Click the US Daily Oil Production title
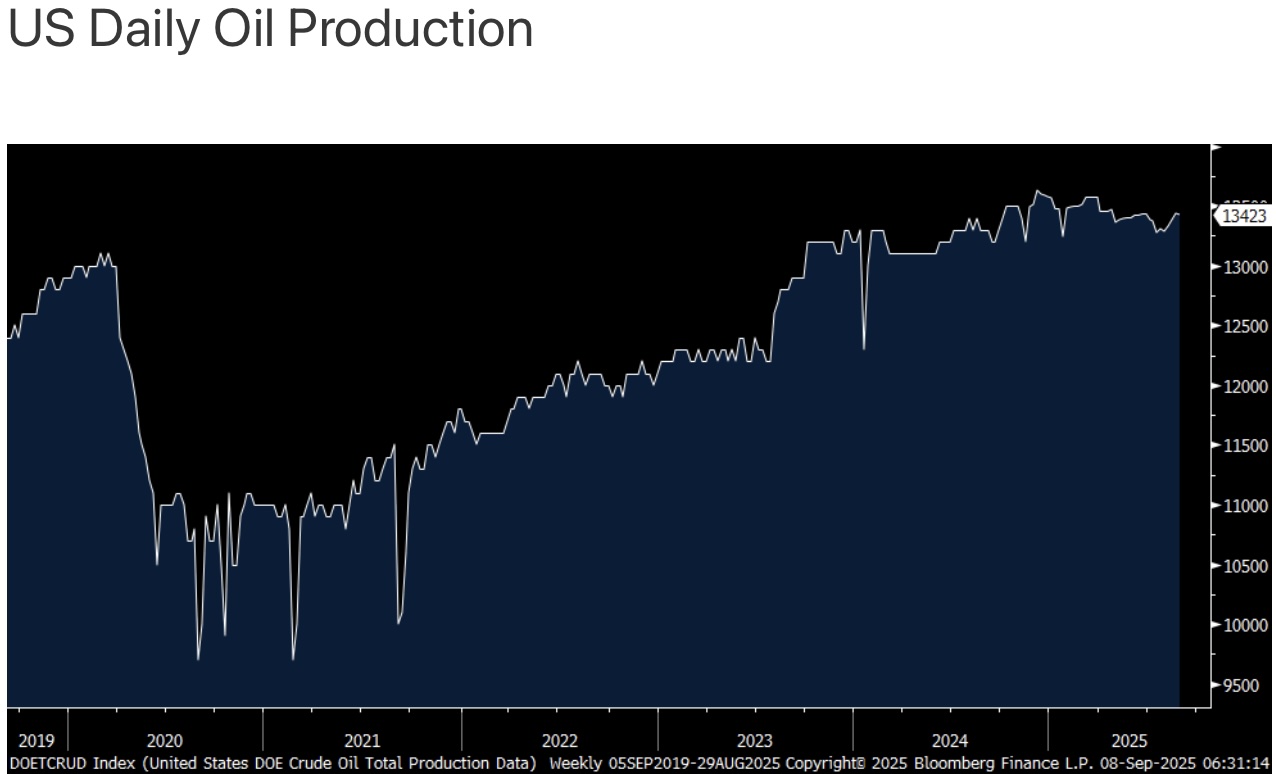The height and width of the screenshot is (774, 1276). coord(270,30)
